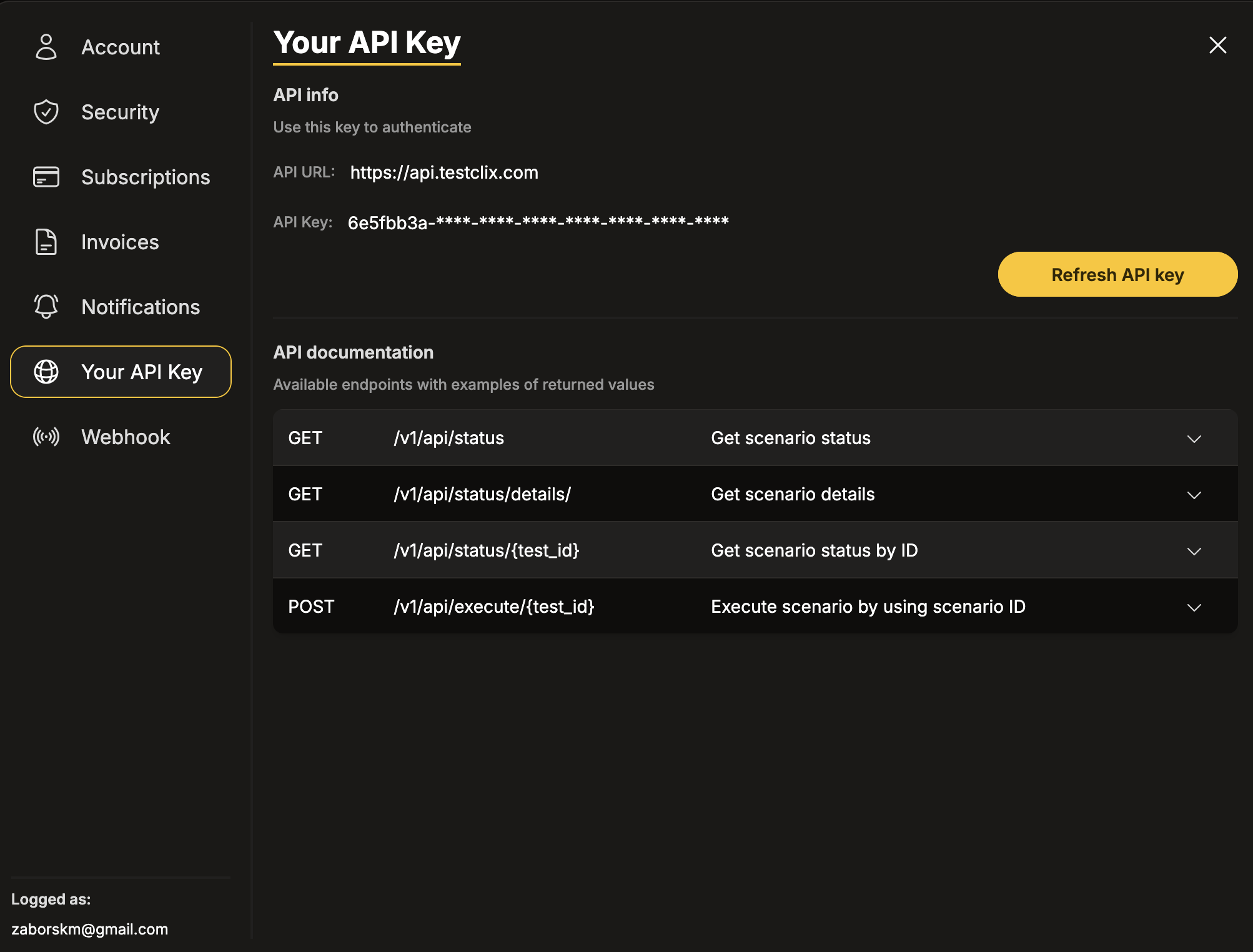Click the 'Get scenario details' description
Image resolution: width=1253 pixels, height=952 pixels.
tap(793, 494)
